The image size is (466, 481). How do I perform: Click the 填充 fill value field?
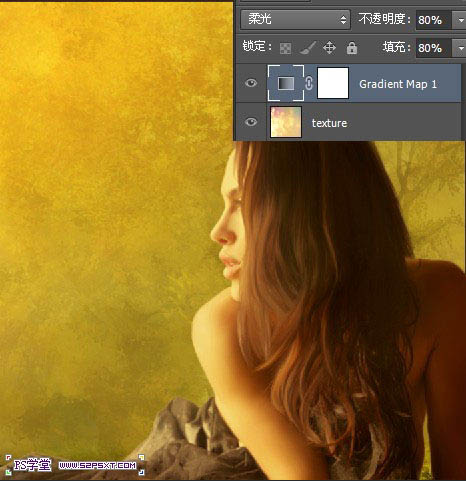(434, 48)
